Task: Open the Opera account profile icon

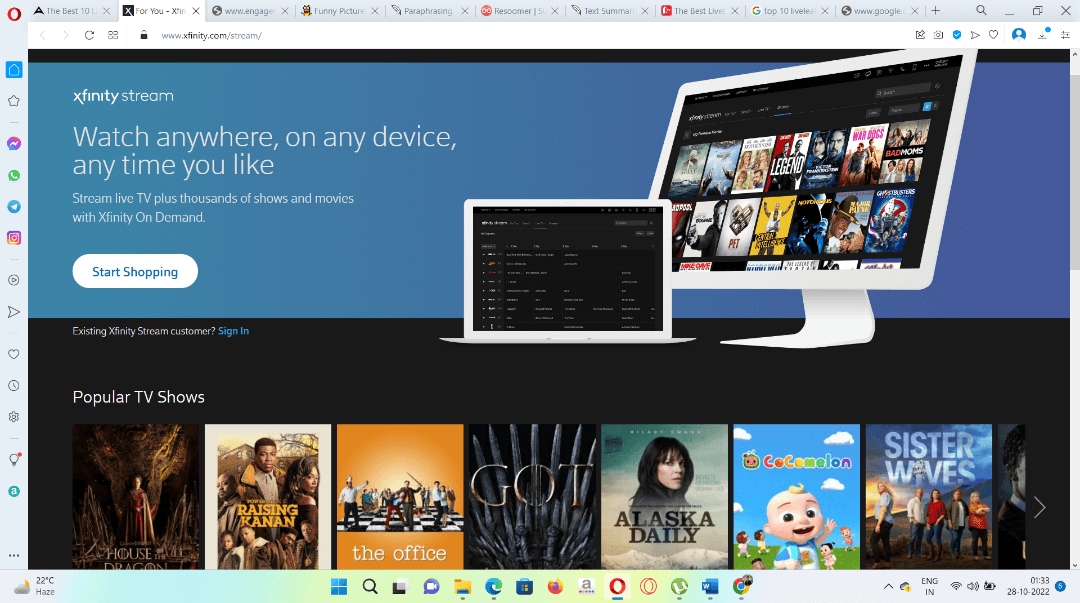Action: pos(1019,34)
